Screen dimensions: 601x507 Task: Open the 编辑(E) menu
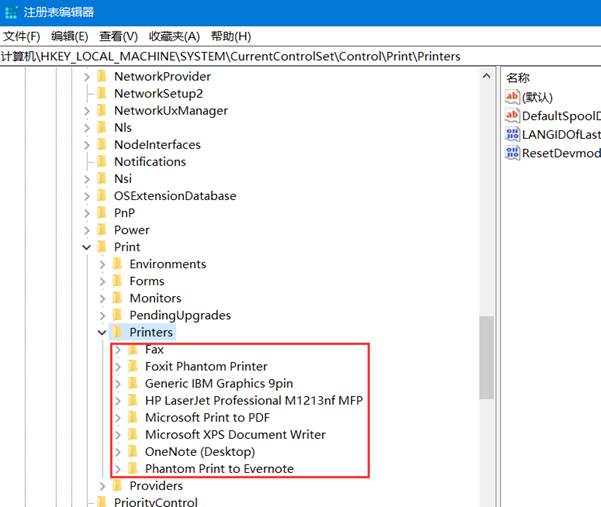70,36
